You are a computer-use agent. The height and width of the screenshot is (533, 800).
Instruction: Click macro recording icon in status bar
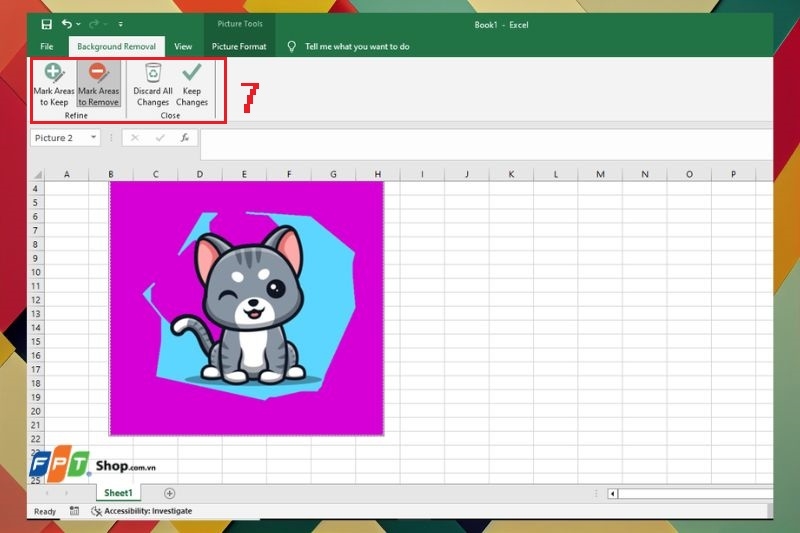(x=74, y=511)
